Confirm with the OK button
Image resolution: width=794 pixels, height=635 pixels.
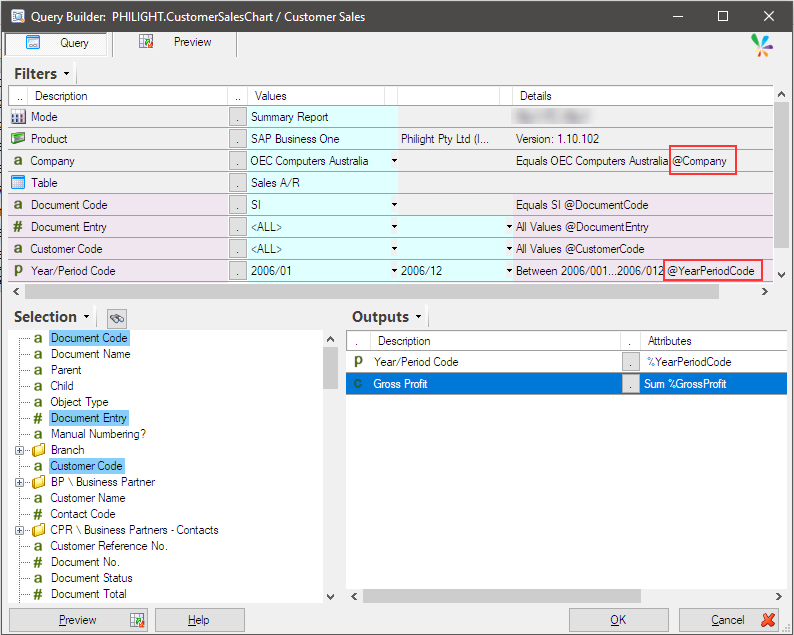(x=618, y=620)
